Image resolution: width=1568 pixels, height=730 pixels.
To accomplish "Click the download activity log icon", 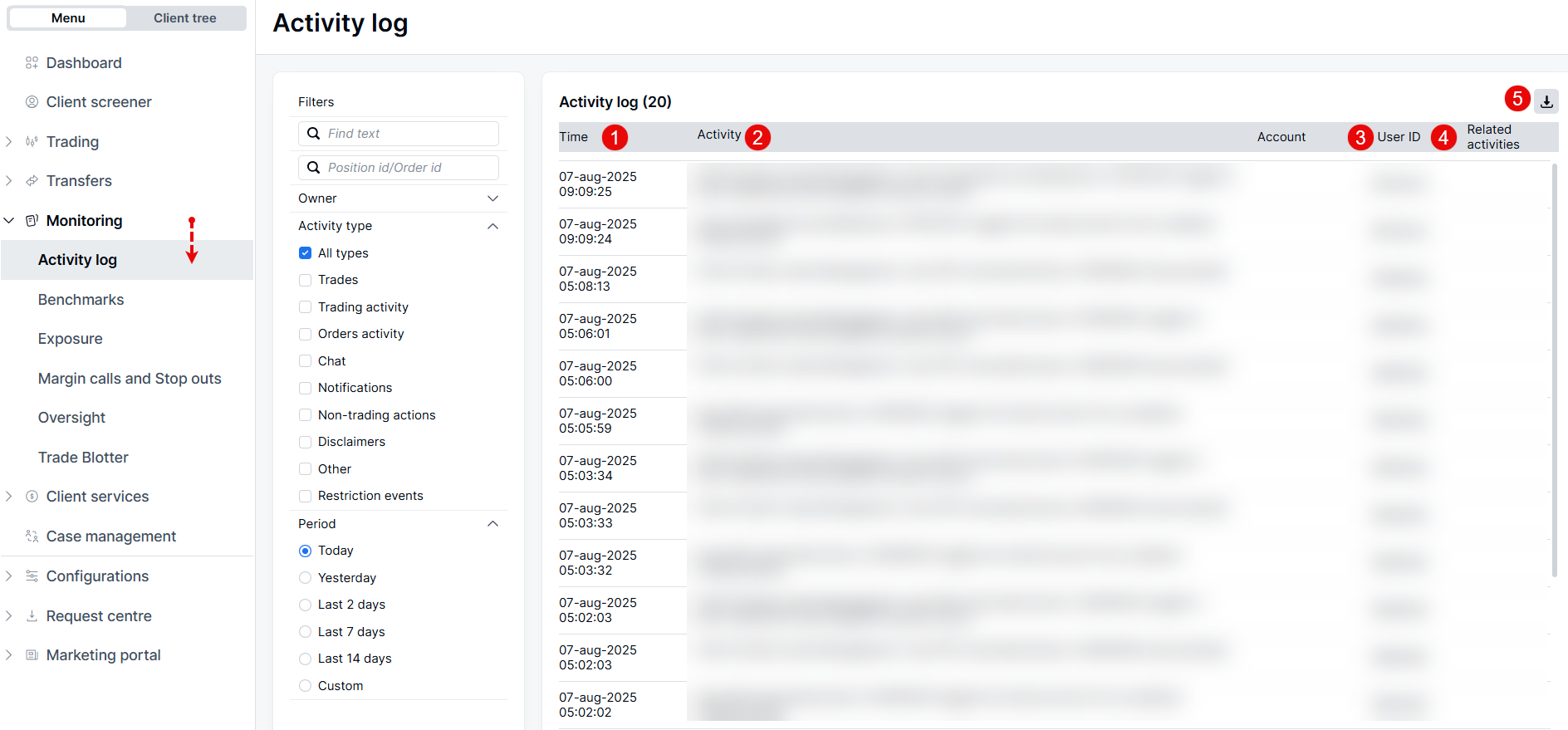I will 1546,101.
